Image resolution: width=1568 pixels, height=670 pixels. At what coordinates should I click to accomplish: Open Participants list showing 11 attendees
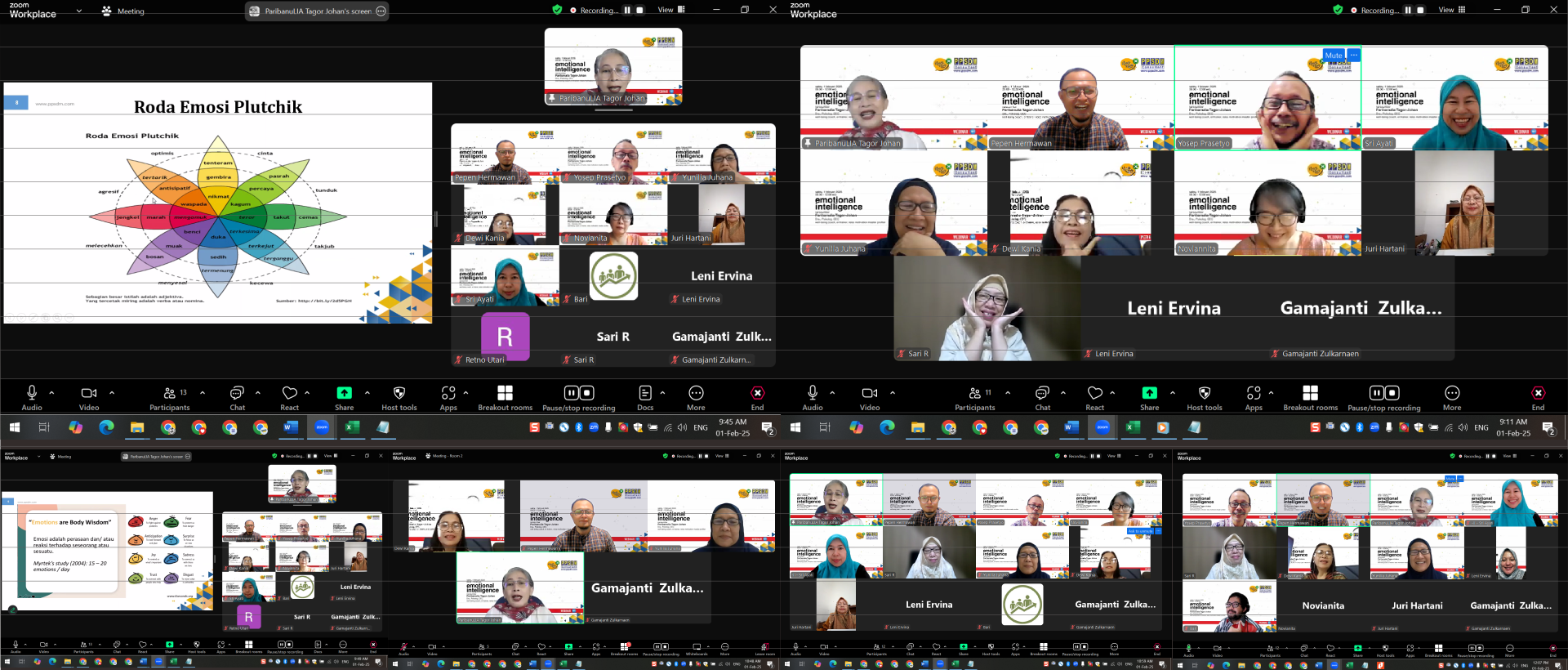tap(975, 396)
